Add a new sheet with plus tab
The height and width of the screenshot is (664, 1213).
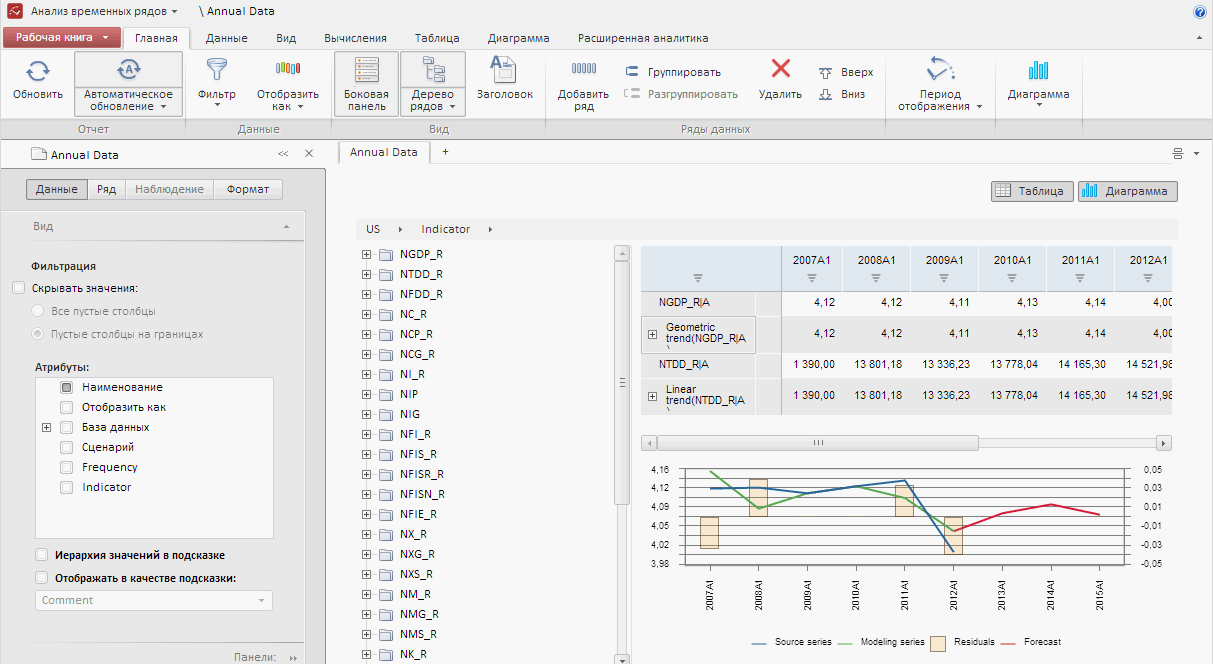tap(445, 152)
